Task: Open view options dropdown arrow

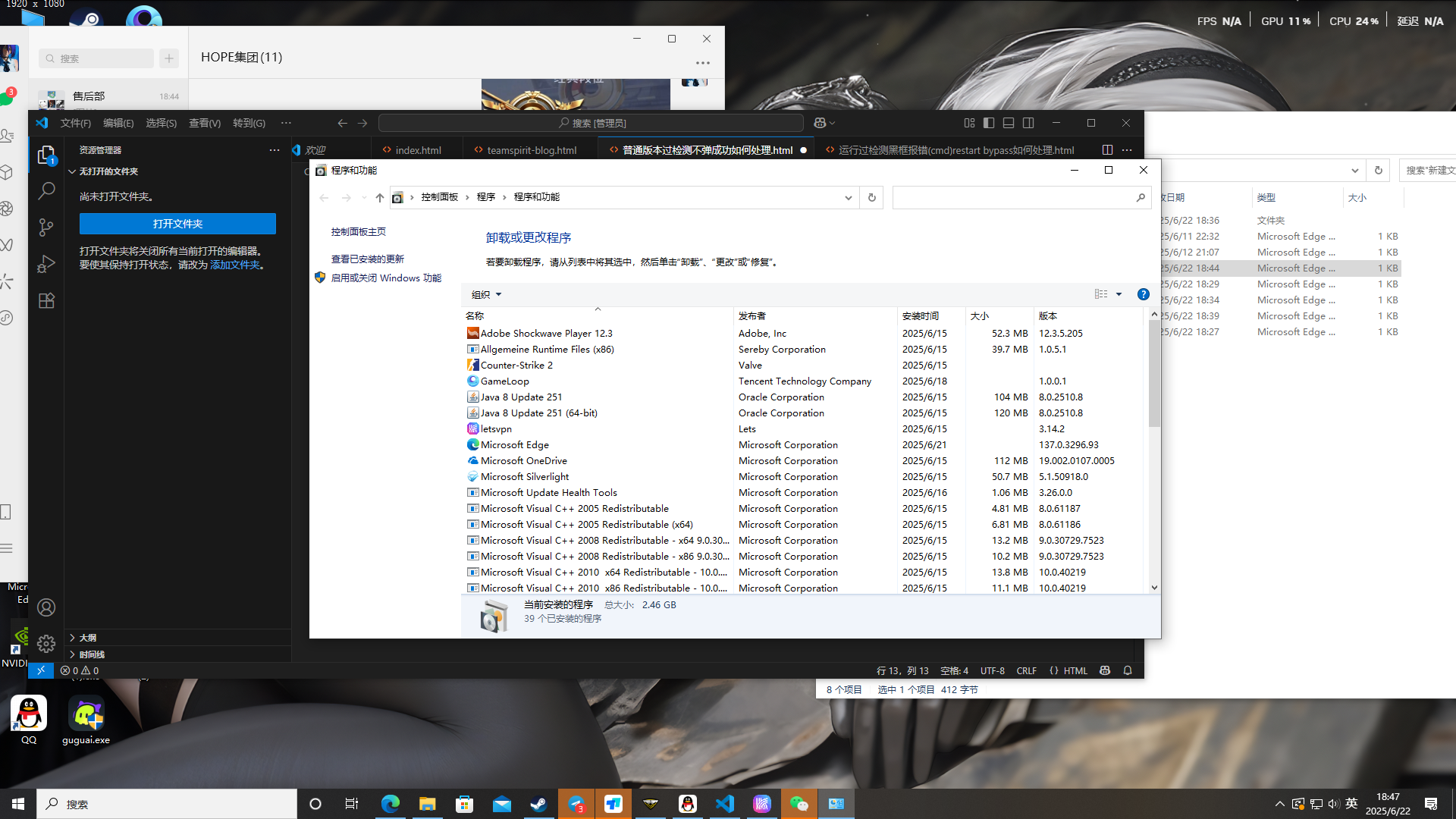Action: pos(1119,294)
